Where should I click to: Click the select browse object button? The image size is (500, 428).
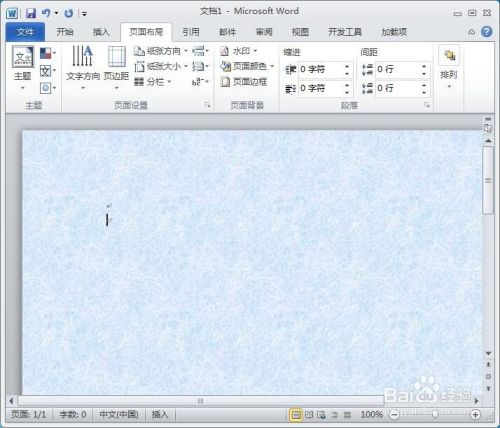point(488,376)
